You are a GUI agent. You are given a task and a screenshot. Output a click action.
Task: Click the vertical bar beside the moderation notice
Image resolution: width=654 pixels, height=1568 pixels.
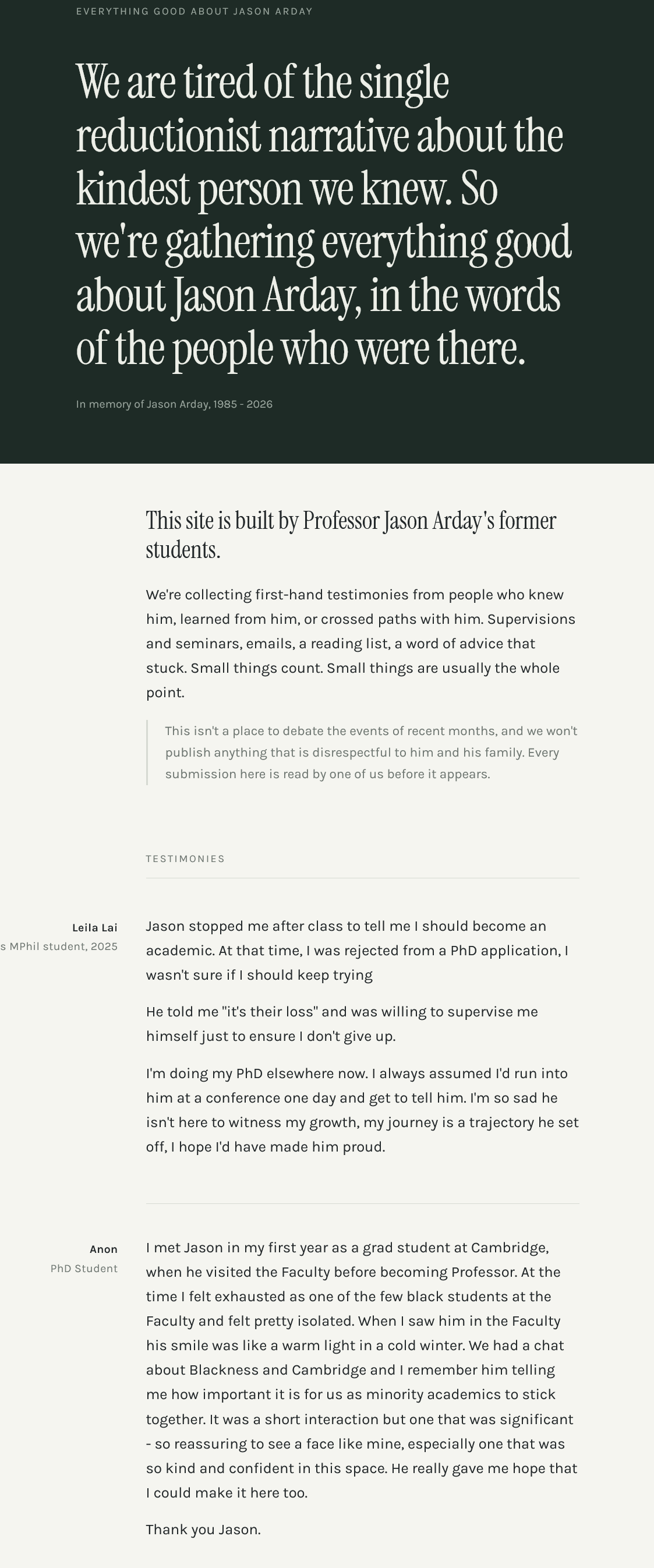(x=147, y=753)
